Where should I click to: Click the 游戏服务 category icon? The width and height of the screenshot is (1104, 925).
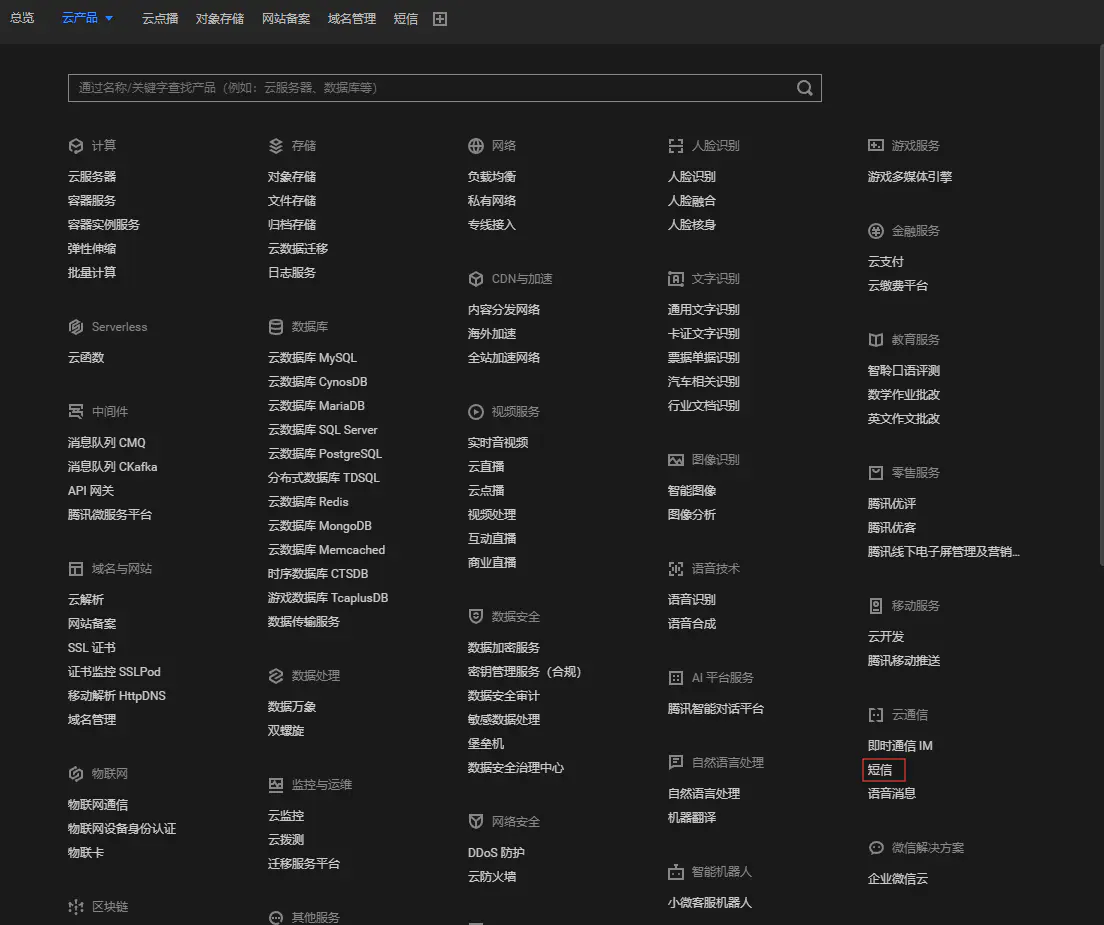(876, 146)
